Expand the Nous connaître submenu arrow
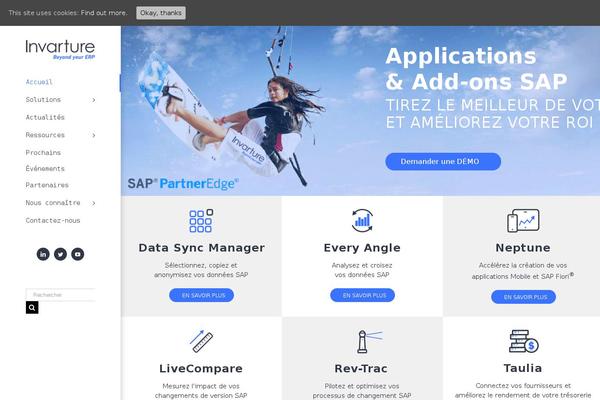The height and width of the screenshot is (400, 600). (93, 203)
